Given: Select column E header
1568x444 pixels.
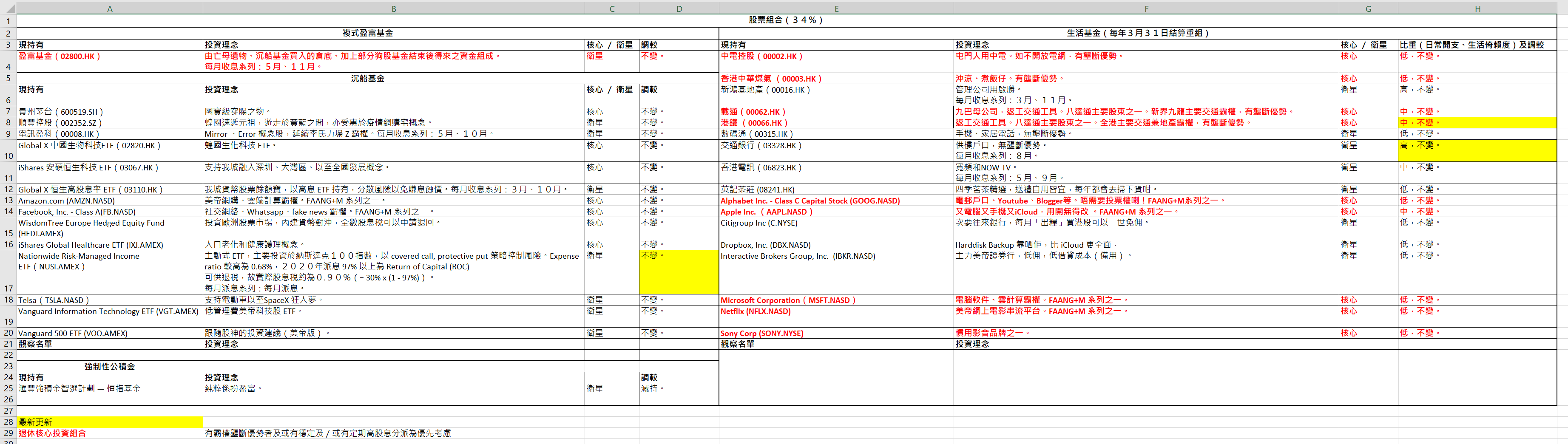Looking at the screenshot, I should (836, 8).
